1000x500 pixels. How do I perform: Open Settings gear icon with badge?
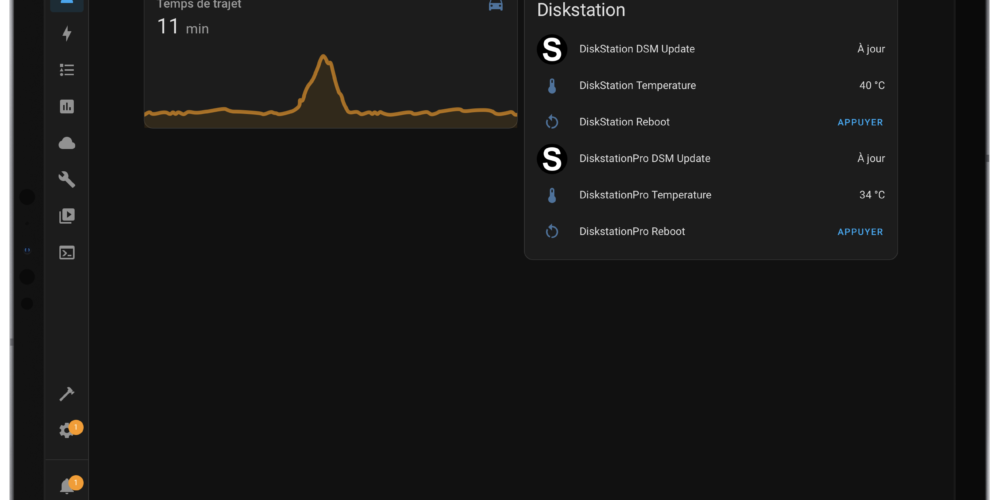67,430
